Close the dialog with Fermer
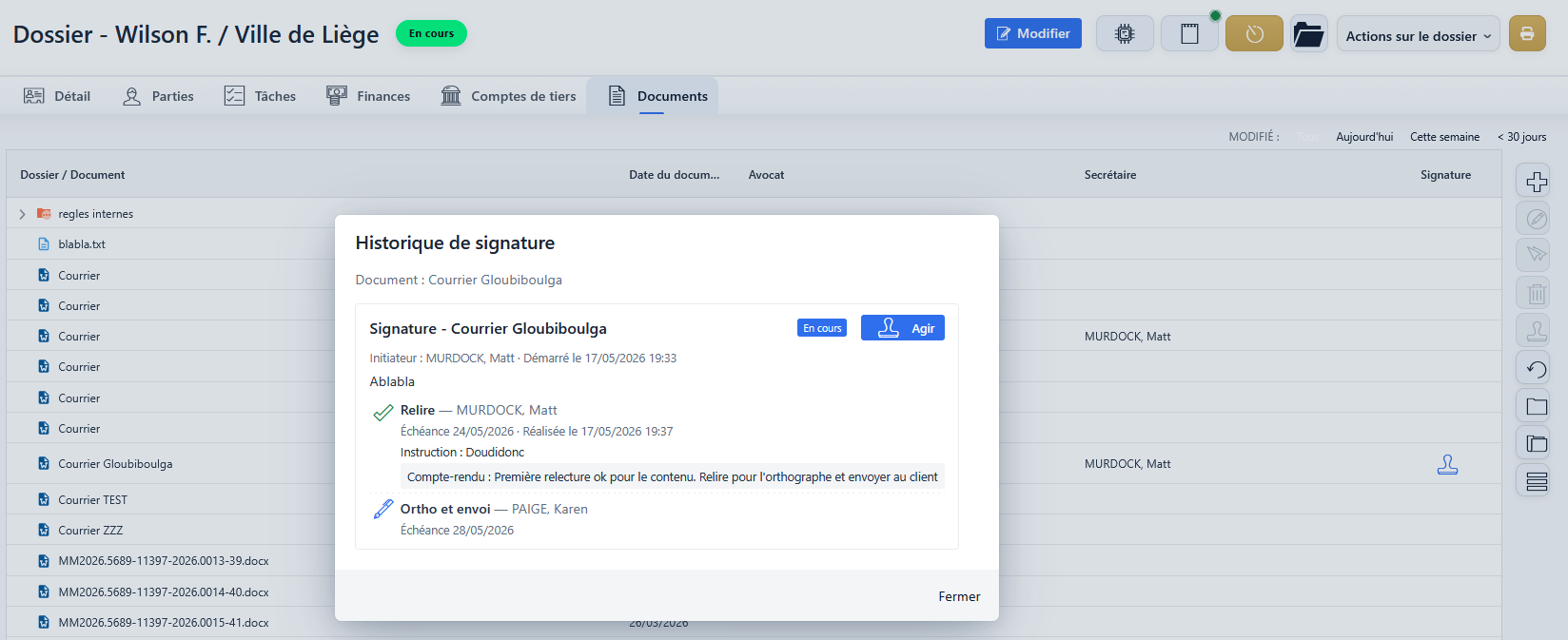Image resolution: width=1568 pixels, height=640 pixels. point(959,596)
